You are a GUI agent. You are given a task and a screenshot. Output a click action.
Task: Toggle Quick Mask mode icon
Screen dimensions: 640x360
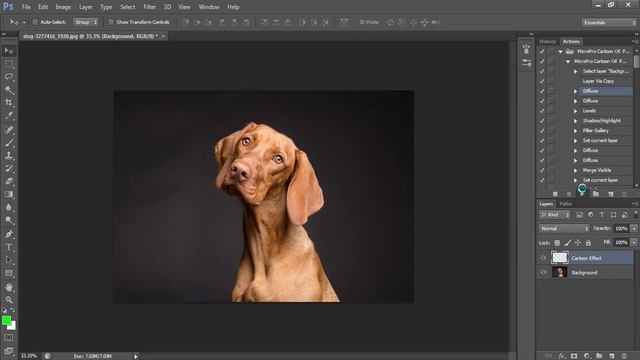[9, 338]
